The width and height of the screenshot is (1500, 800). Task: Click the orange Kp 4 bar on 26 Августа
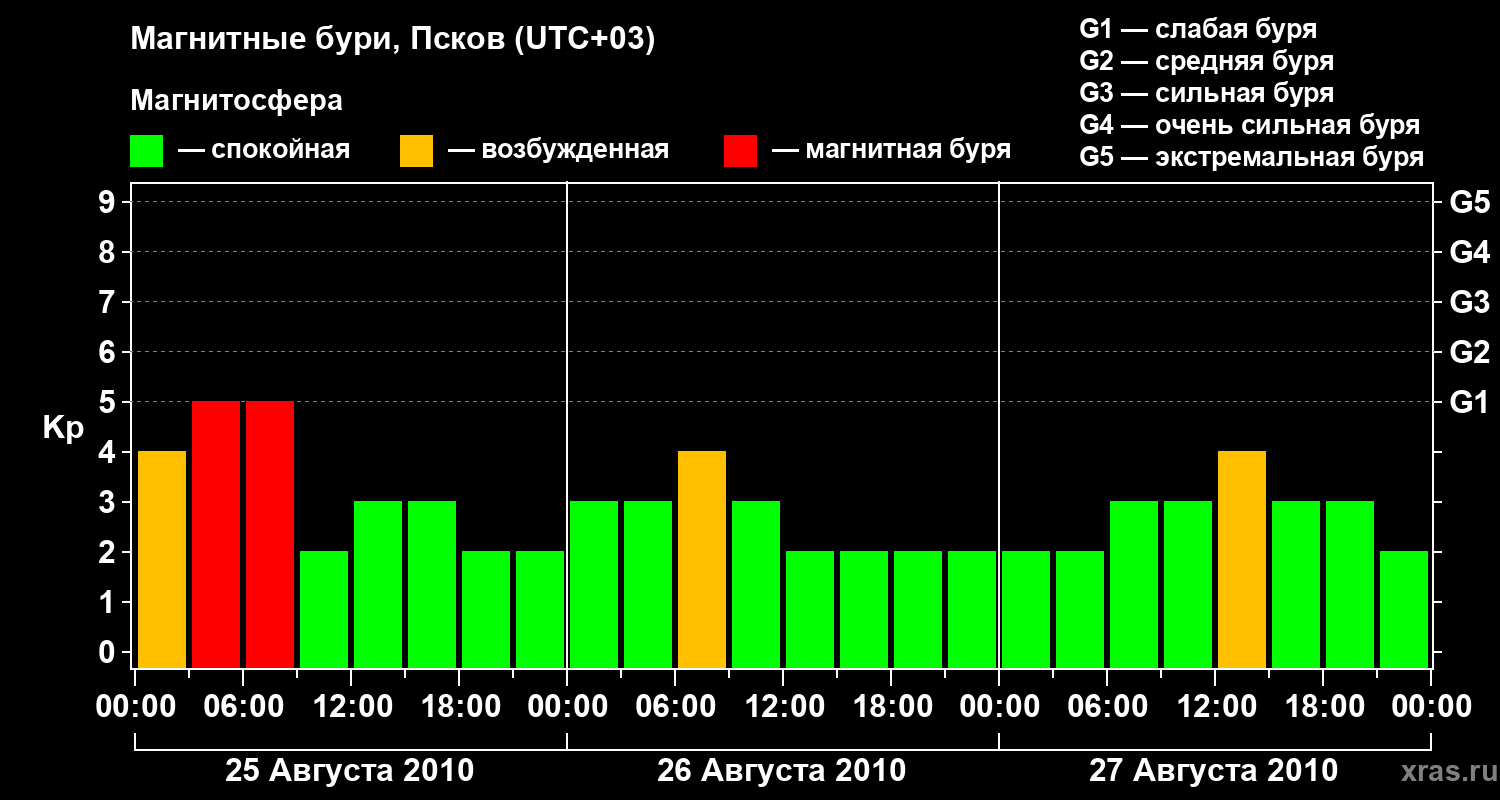coord(702,559)
